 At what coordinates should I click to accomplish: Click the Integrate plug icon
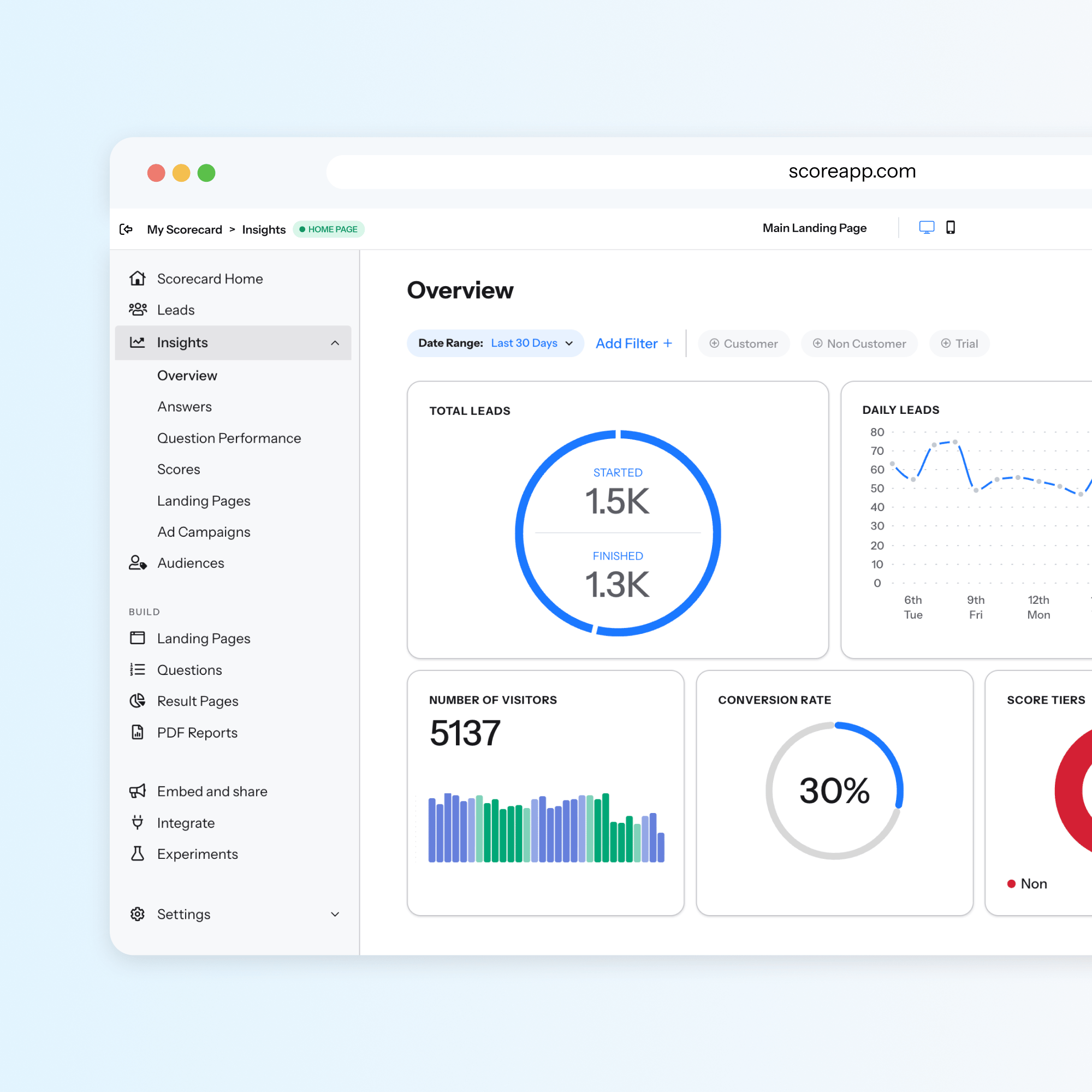click(x=138, y=822)
